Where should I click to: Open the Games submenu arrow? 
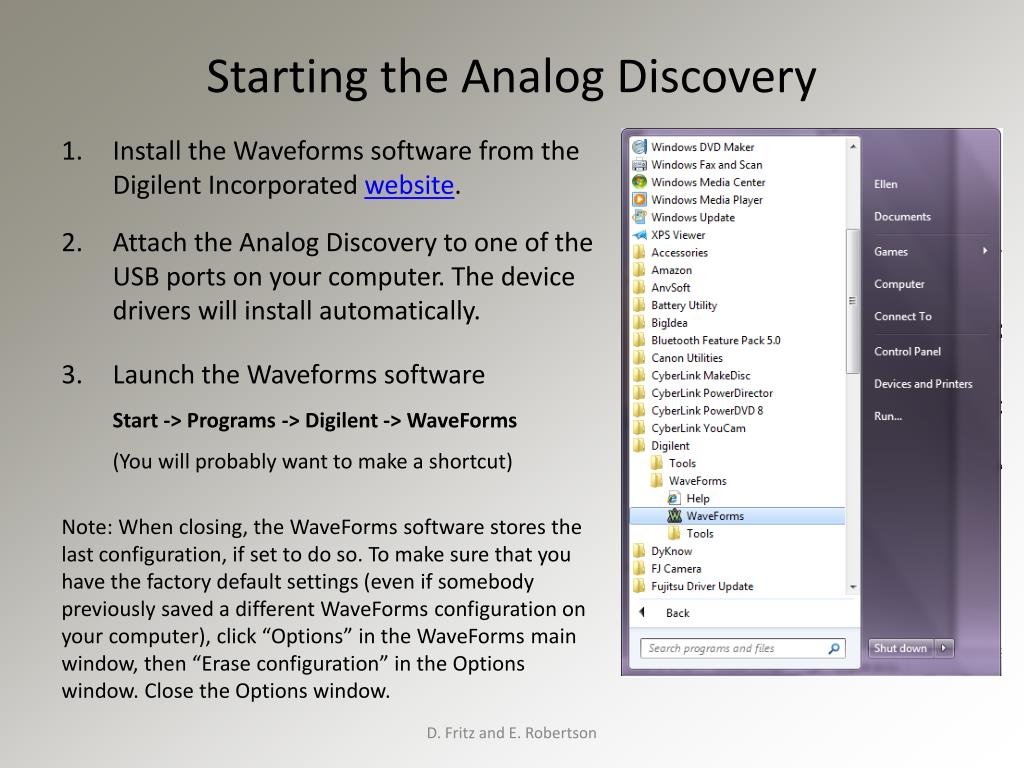(x=985, y=251)
